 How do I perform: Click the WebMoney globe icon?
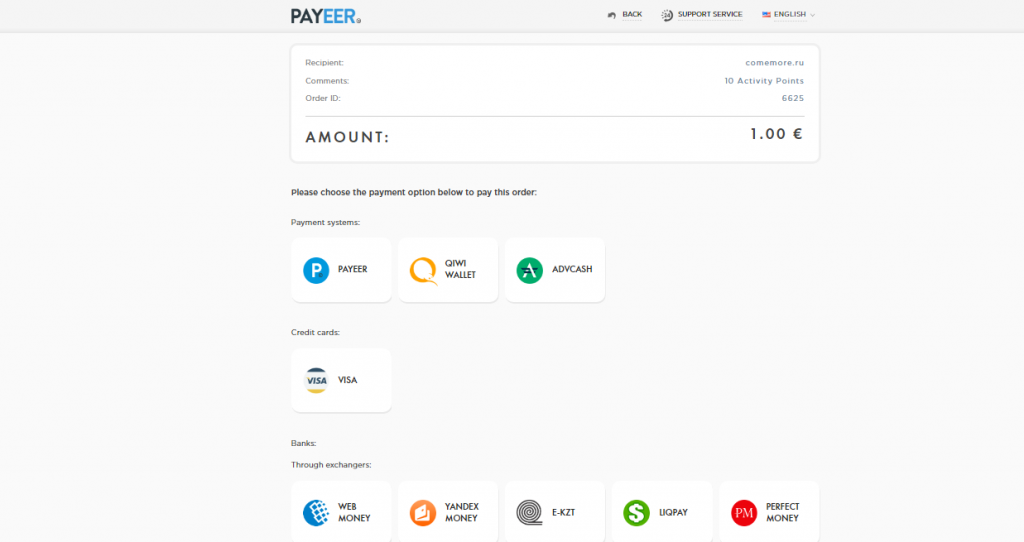pos(316,513)
